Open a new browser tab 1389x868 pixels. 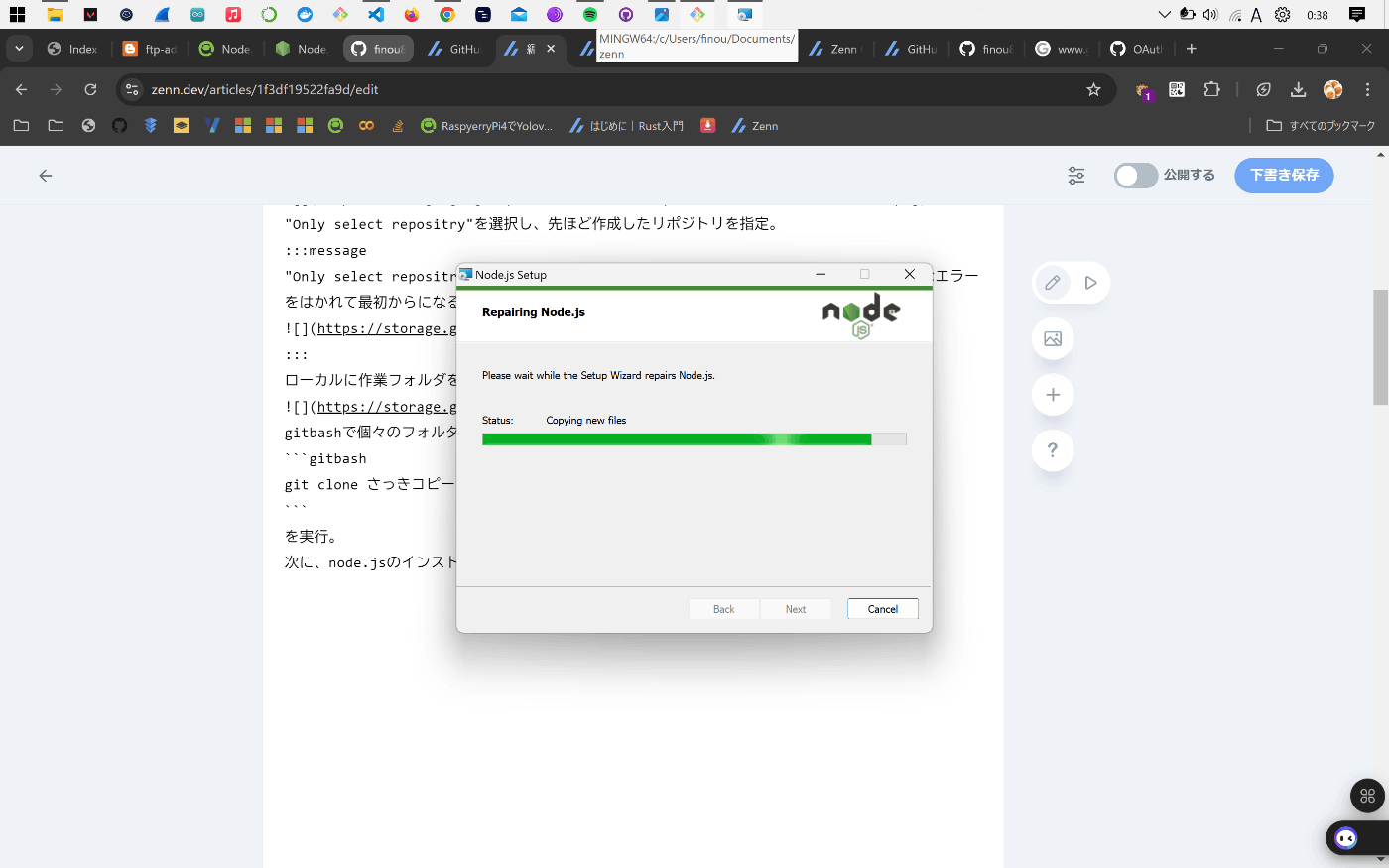pyautogui.click(x=1192, y=49)
